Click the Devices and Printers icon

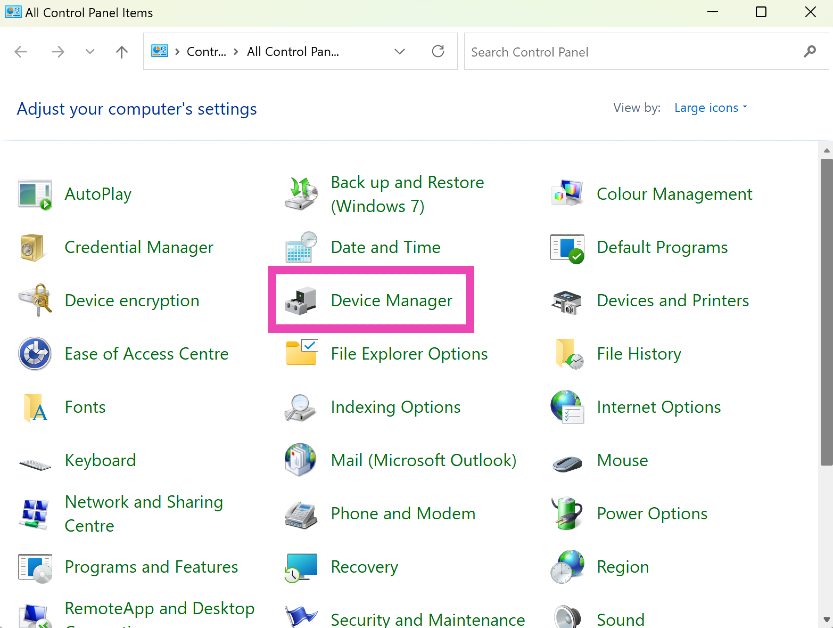(x=567, y=300)
